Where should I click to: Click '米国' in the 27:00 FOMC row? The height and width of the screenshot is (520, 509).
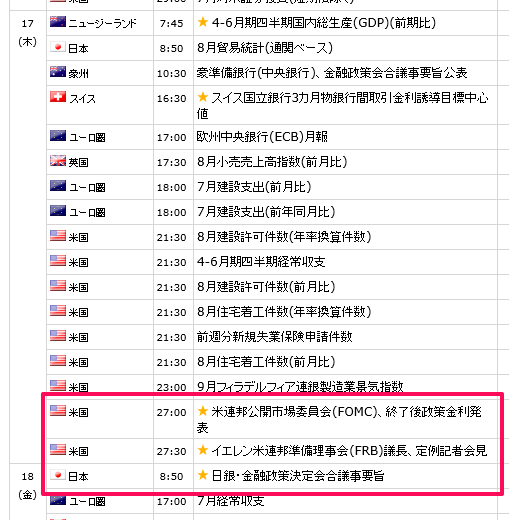[78, 412]
